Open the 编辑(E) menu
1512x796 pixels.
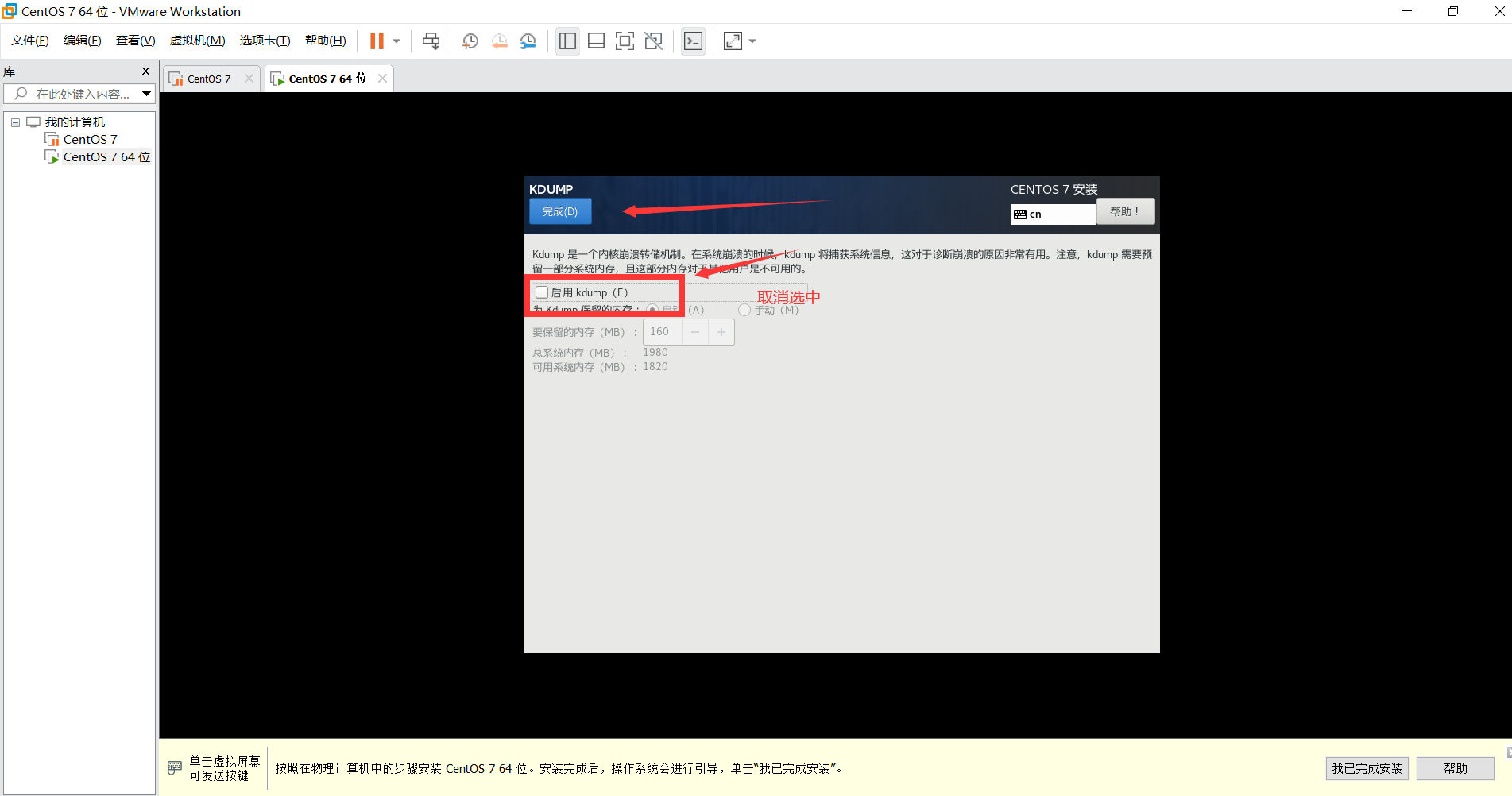tap(83, 41)
